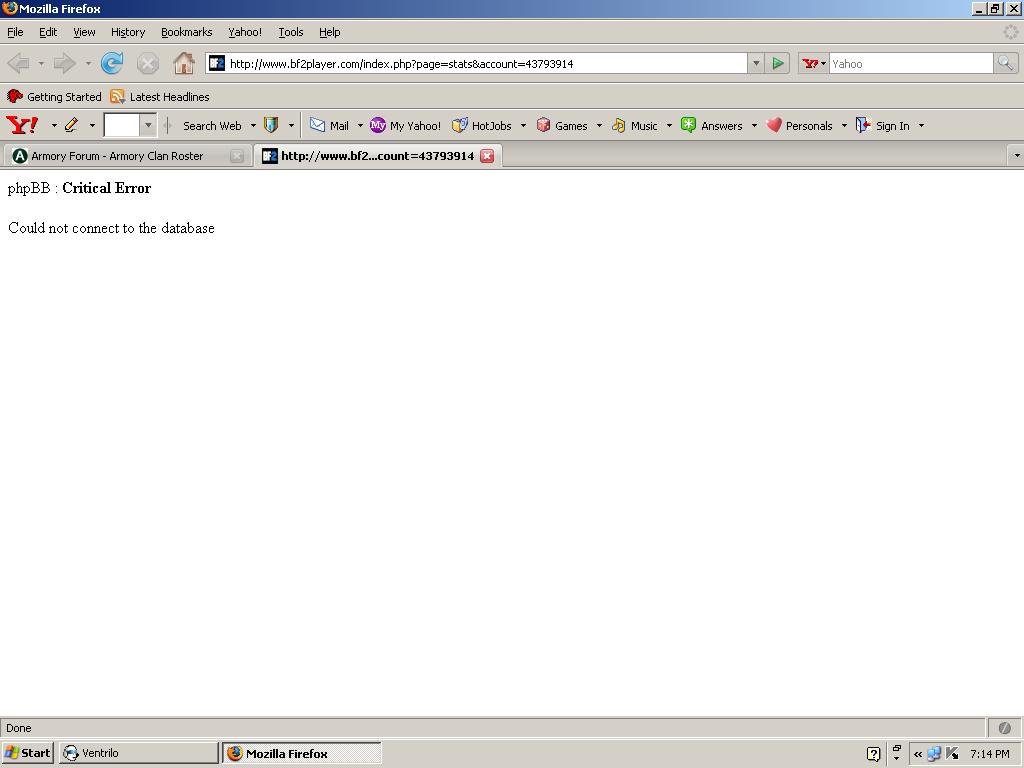
Task: Click the search magnifier icon
Action: [1005, 63]
